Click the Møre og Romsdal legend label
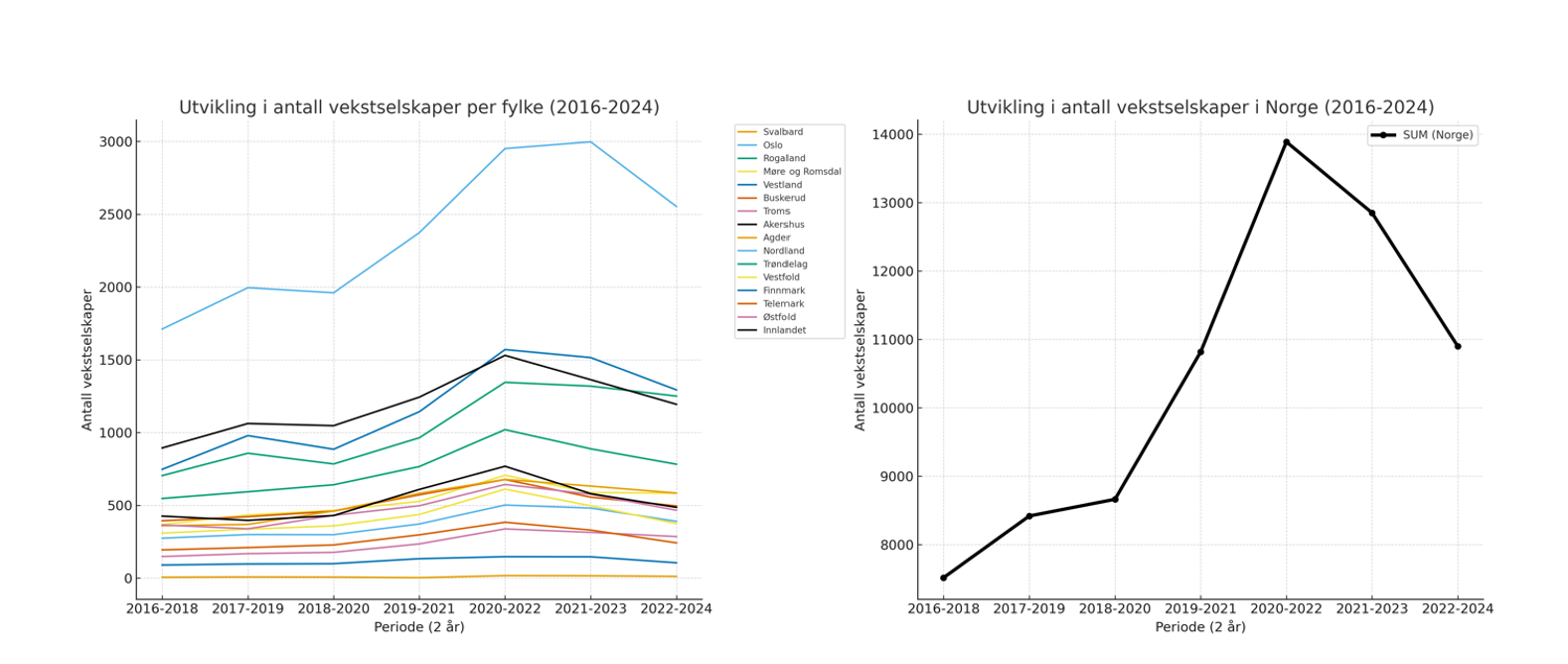Screen dimensions: 1568x664 pyautogui.click(x=801, y=172)
